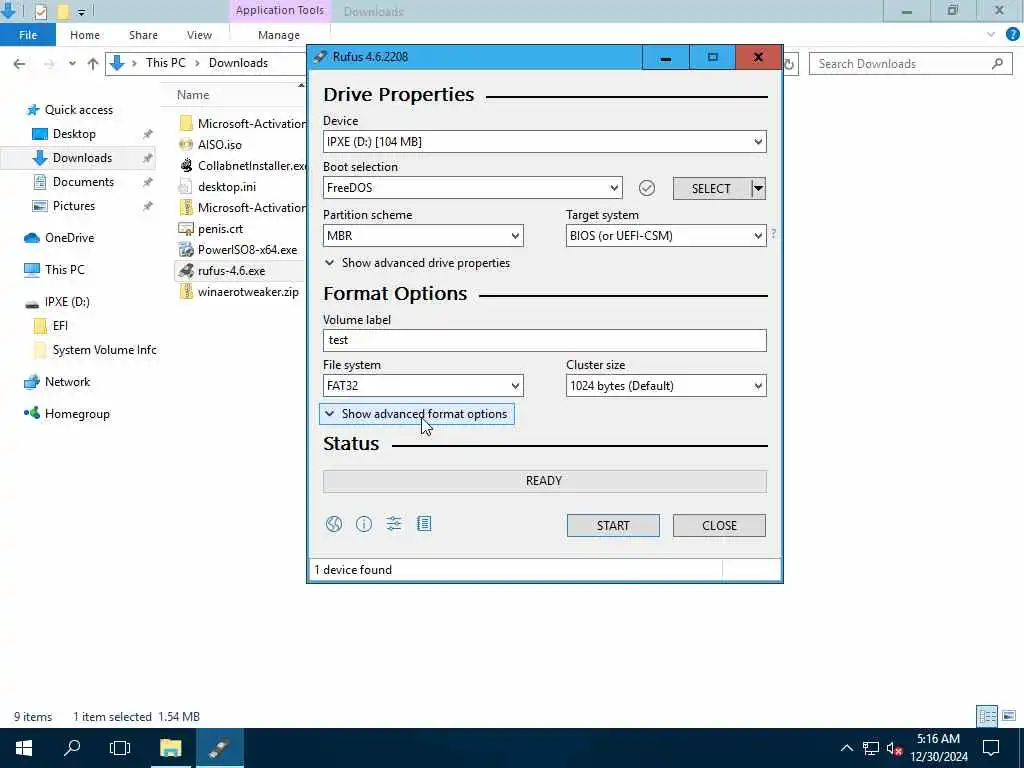The width and height of the screenshot is (1024, 768).
Task: Select Pictures in the navigation pane
Action: (74, 206)
